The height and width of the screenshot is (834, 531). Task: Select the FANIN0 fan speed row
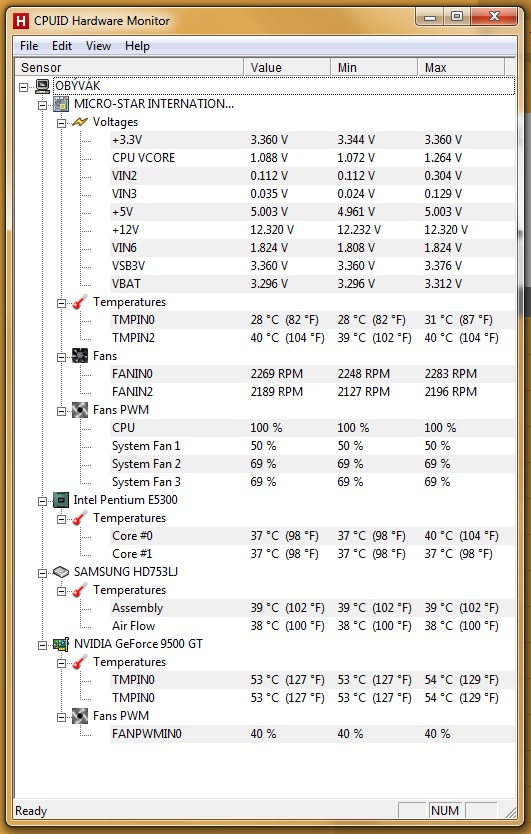(x=312, y=374)
